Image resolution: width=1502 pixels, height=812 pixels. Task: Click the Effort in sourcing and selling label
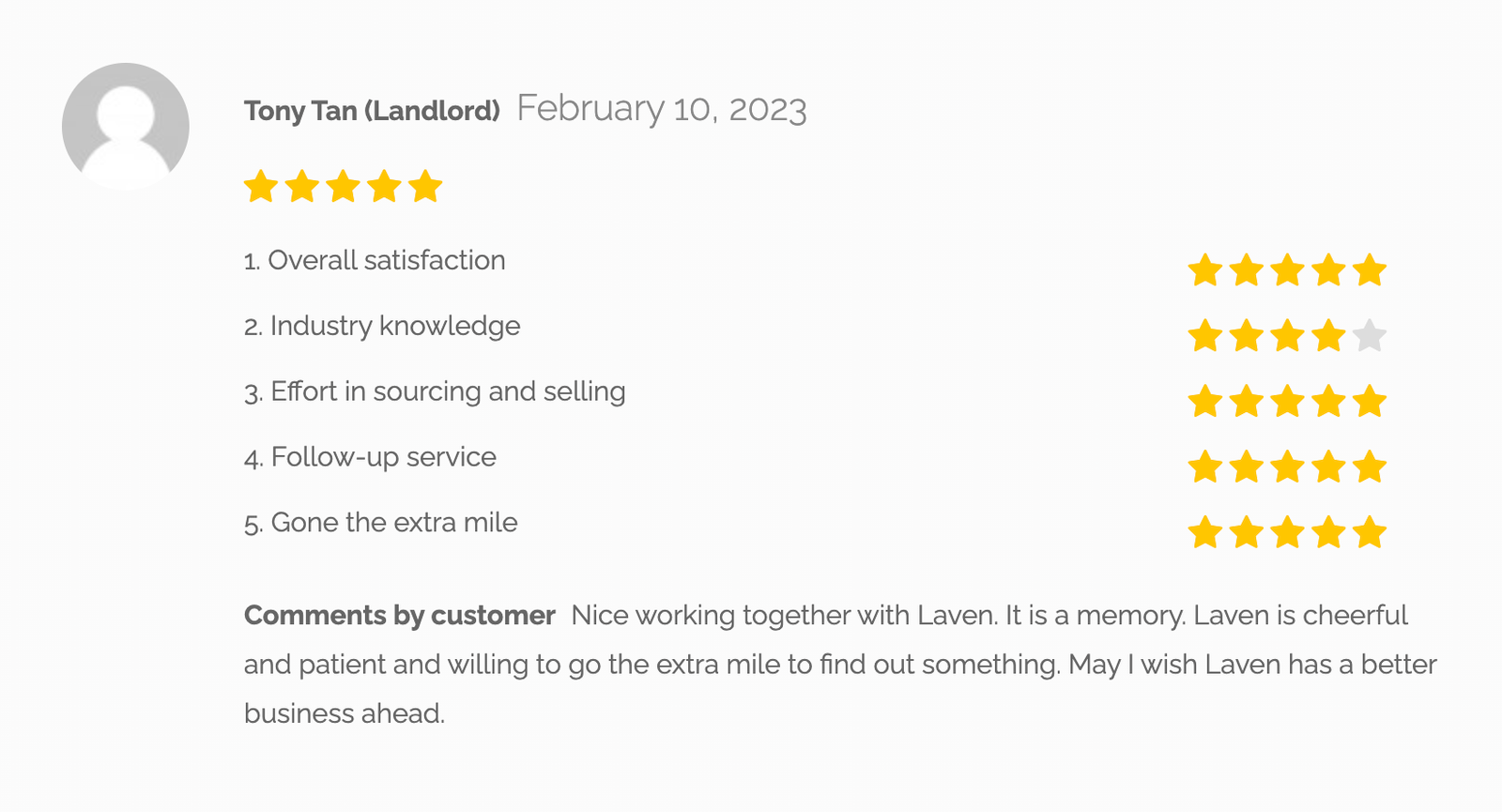[x=435, y=391]
